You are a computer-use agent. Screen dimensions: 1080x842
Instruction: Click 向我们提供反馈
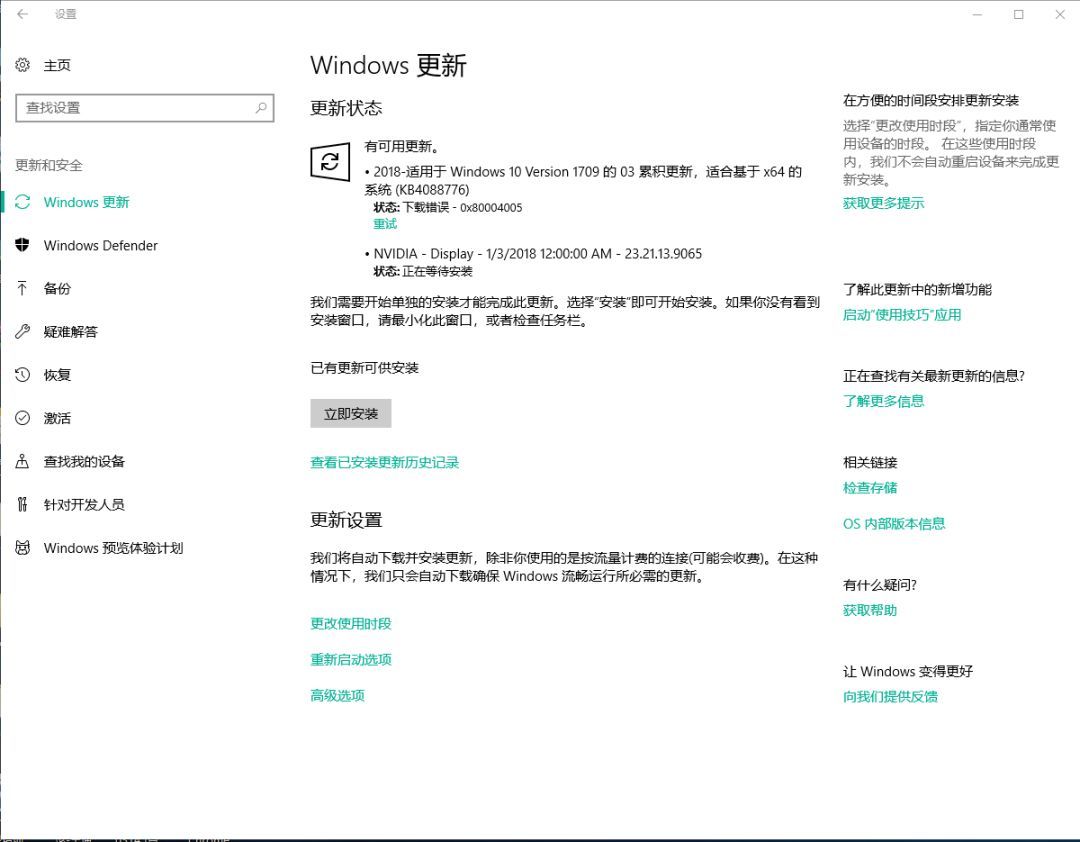click(889, 696)
